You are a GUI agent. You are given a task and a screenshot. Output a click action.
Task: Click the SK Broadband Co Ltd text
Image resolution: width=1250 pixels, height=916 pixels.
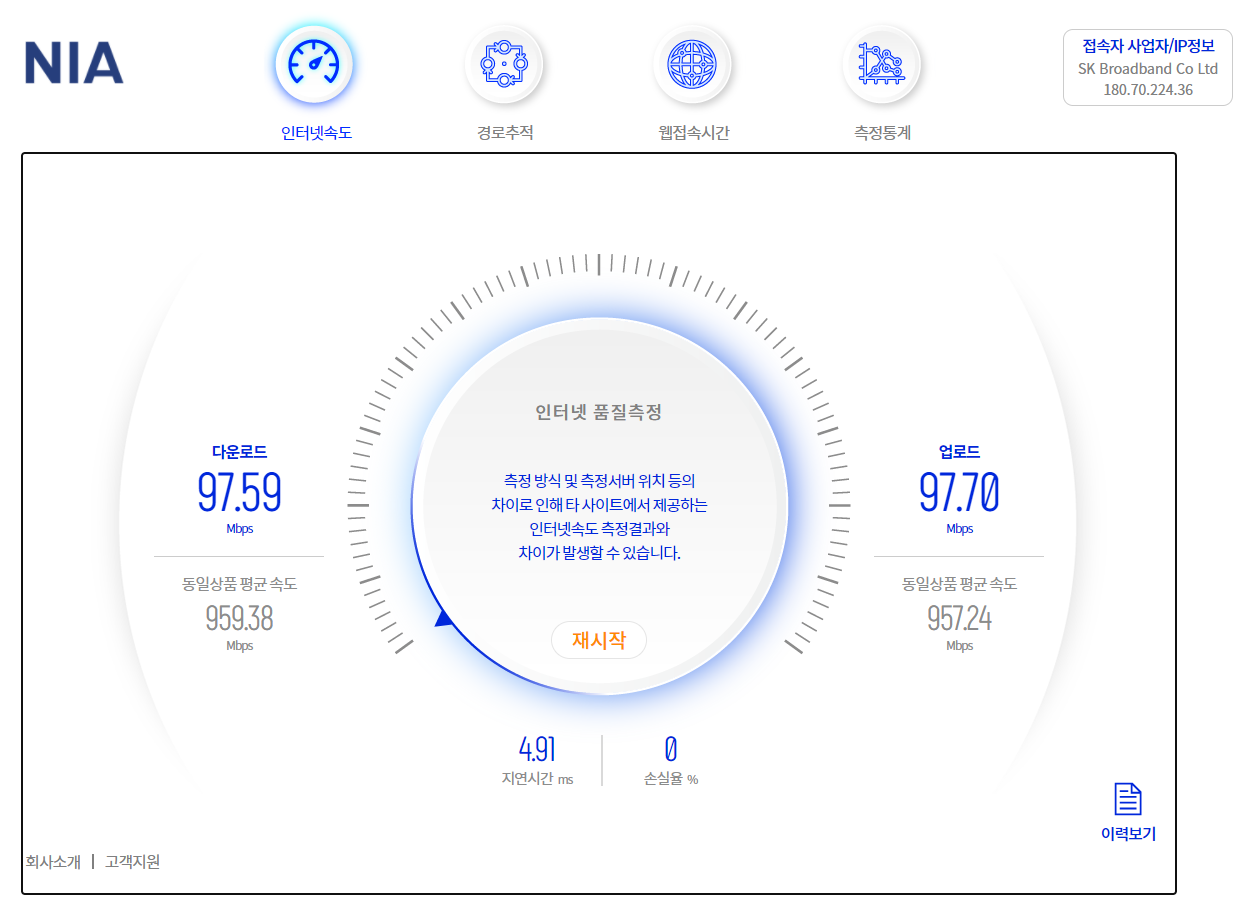point(1148,69)
